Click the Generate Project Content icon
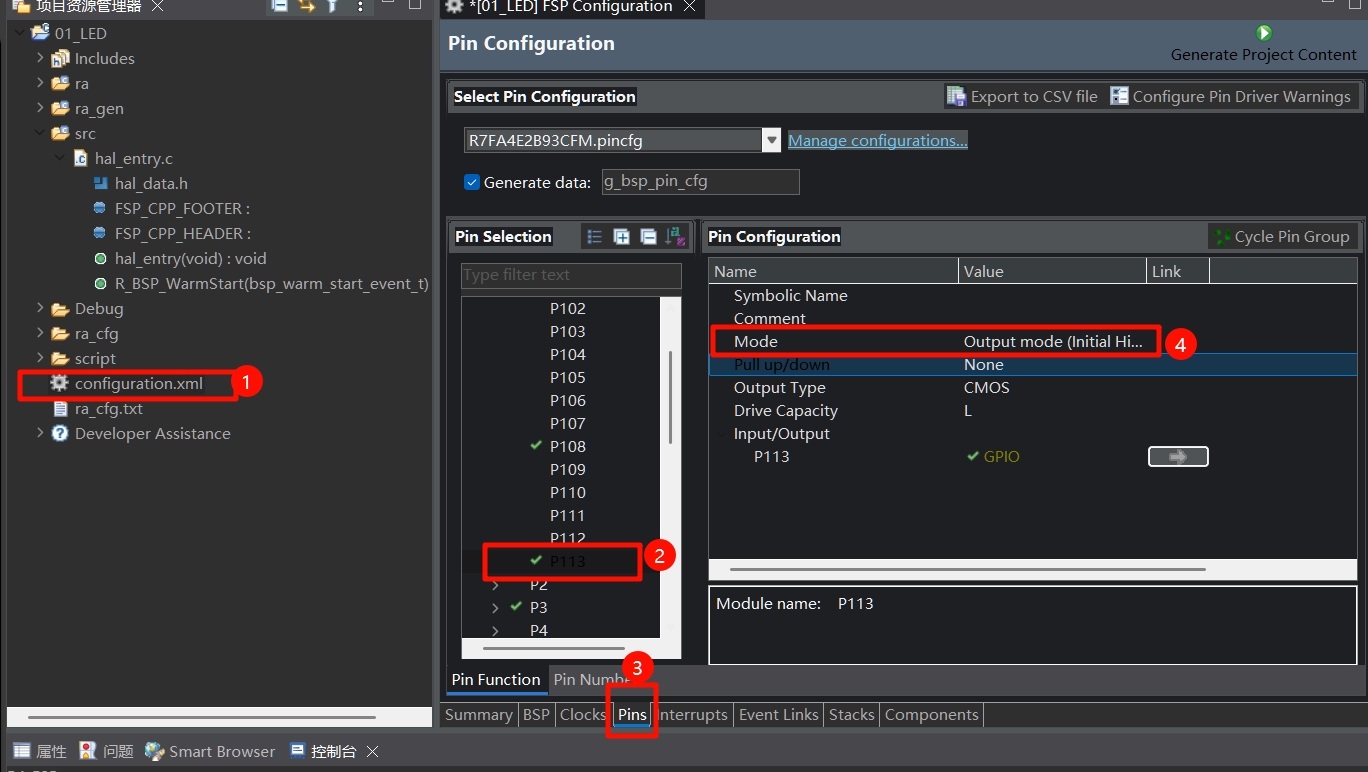 coord(1264,34)
